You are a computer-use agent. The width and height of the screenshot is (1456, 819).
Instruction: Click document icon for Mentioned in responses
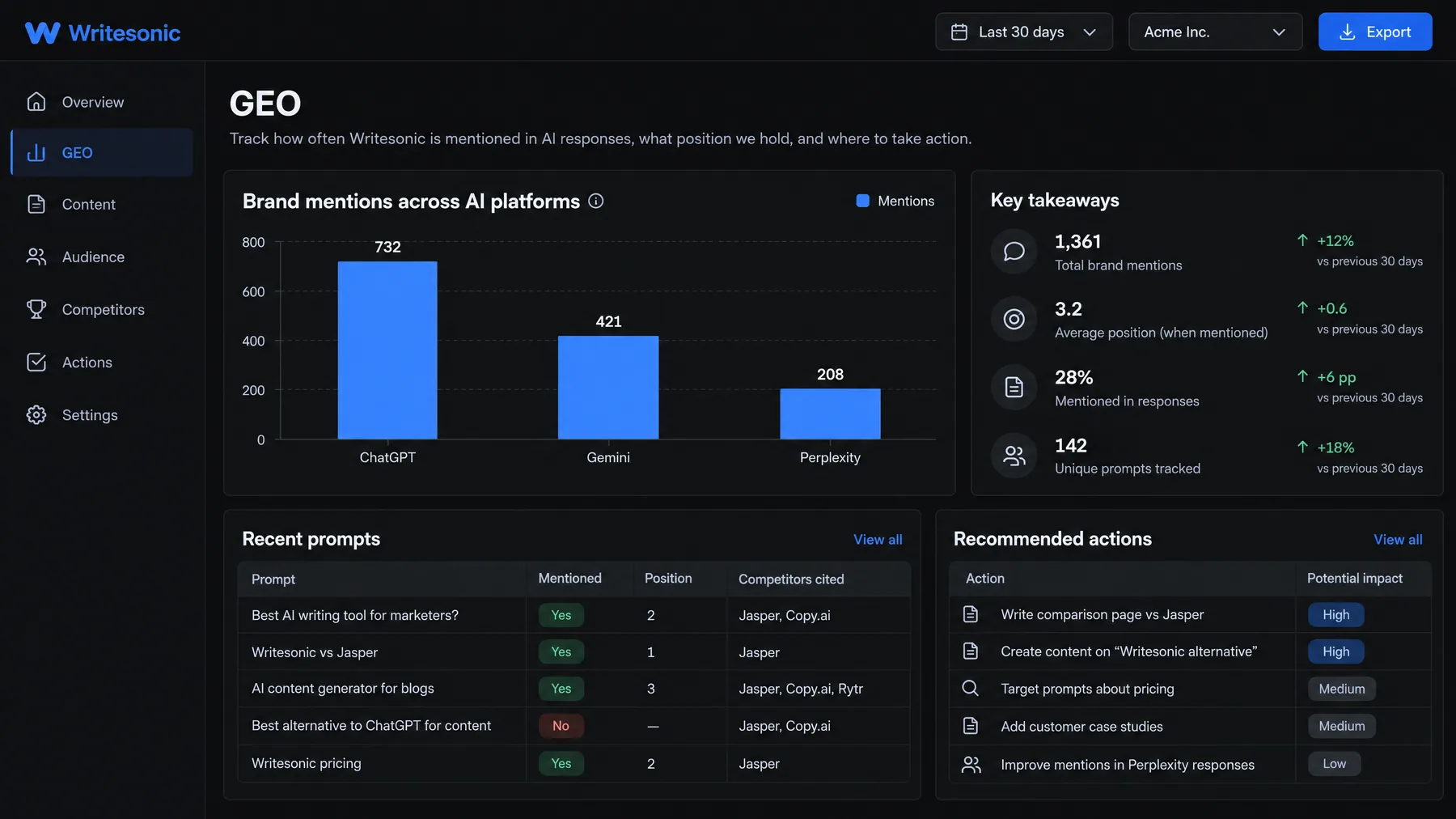click(x=1014, y=388)
